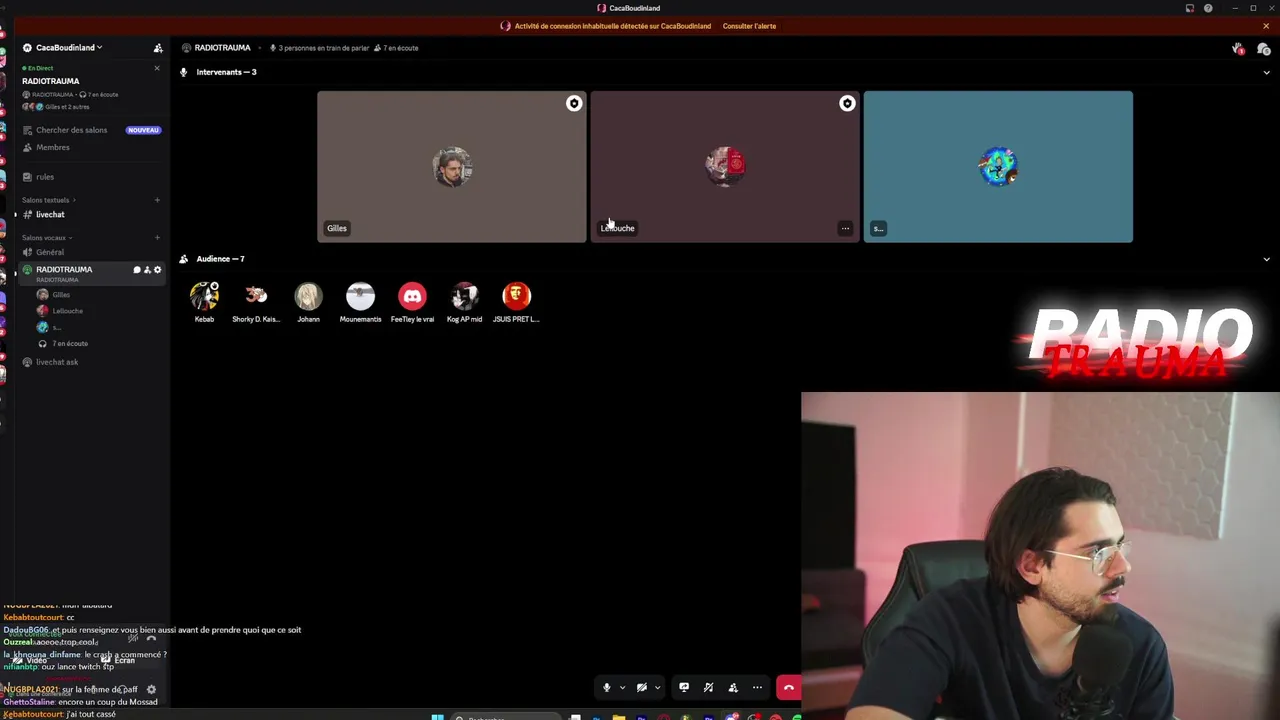Open Chercher des salons

92,130
